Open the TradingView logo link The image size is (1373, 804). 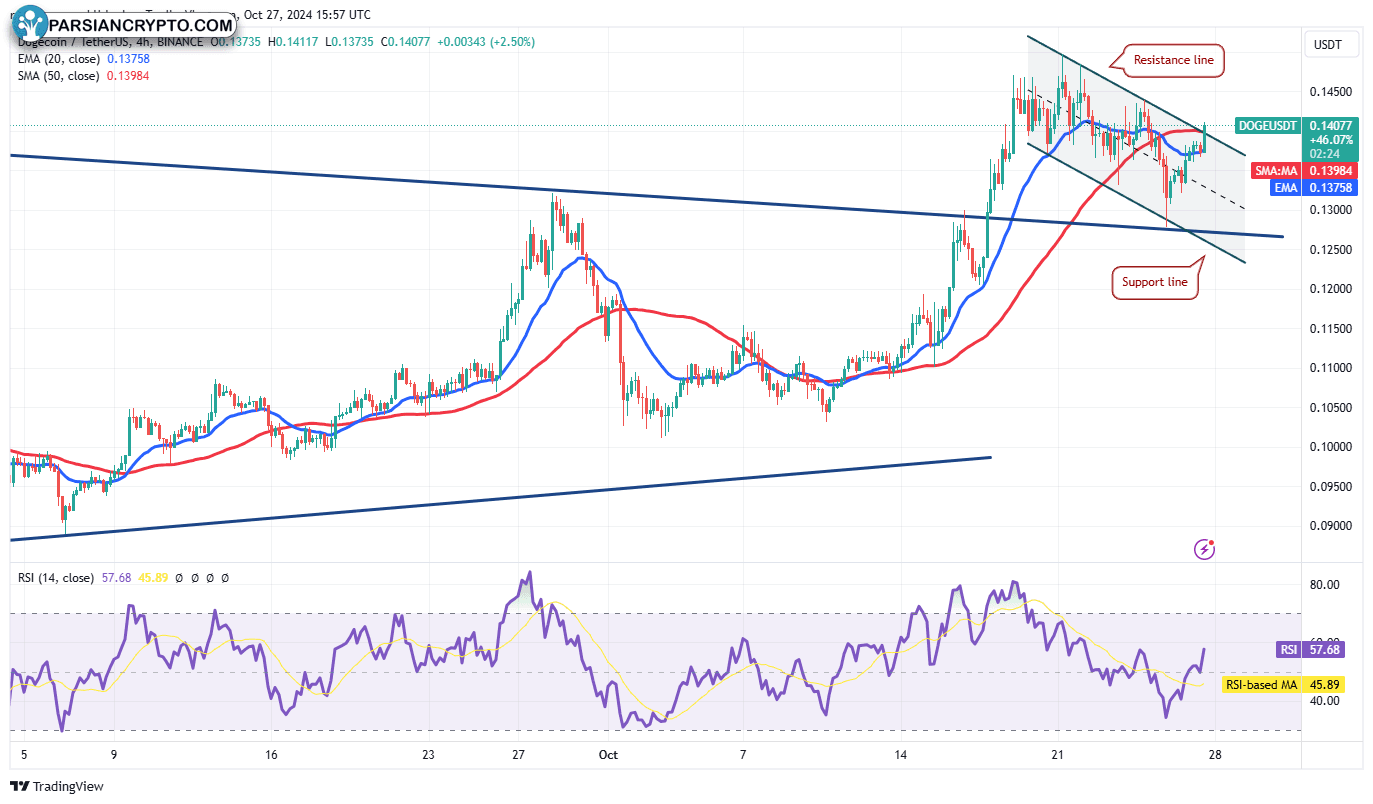point(58,787)
